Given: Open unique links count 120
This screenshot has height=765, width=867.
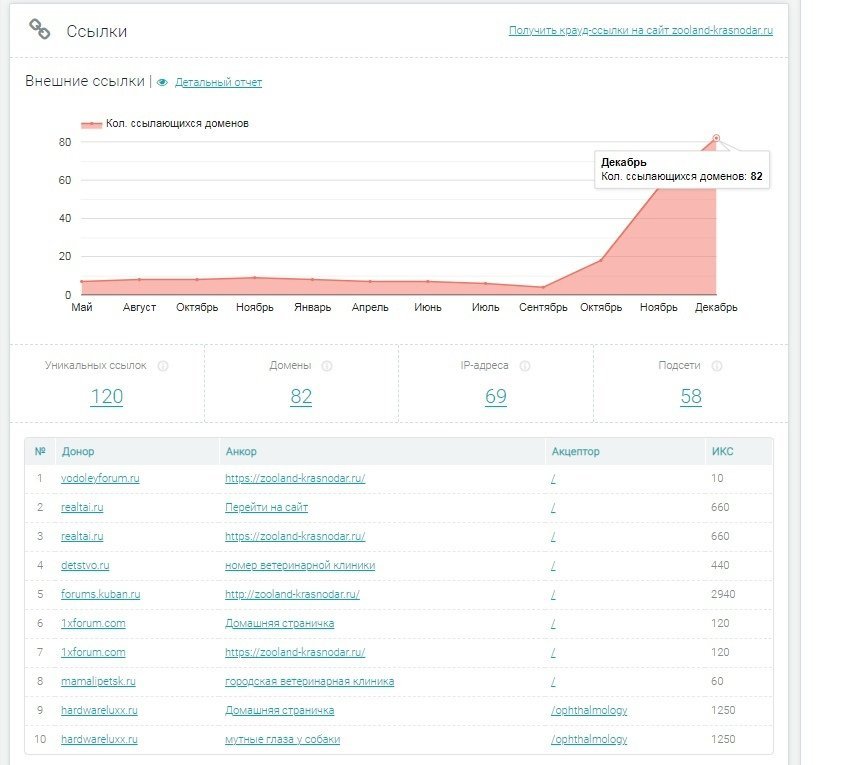Looking at the screenshot, I should [x=107, y=396].
